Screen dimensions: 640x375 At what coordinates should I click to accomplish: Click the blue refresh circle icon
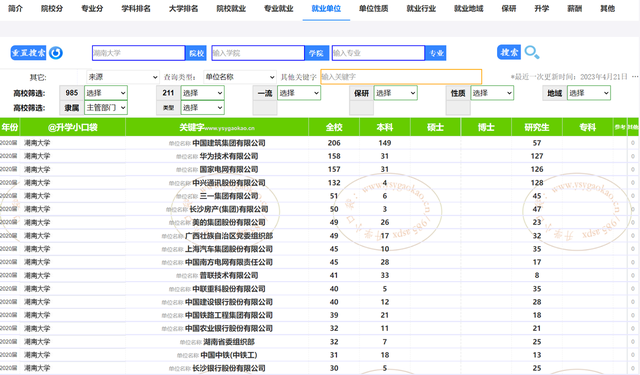56,53
